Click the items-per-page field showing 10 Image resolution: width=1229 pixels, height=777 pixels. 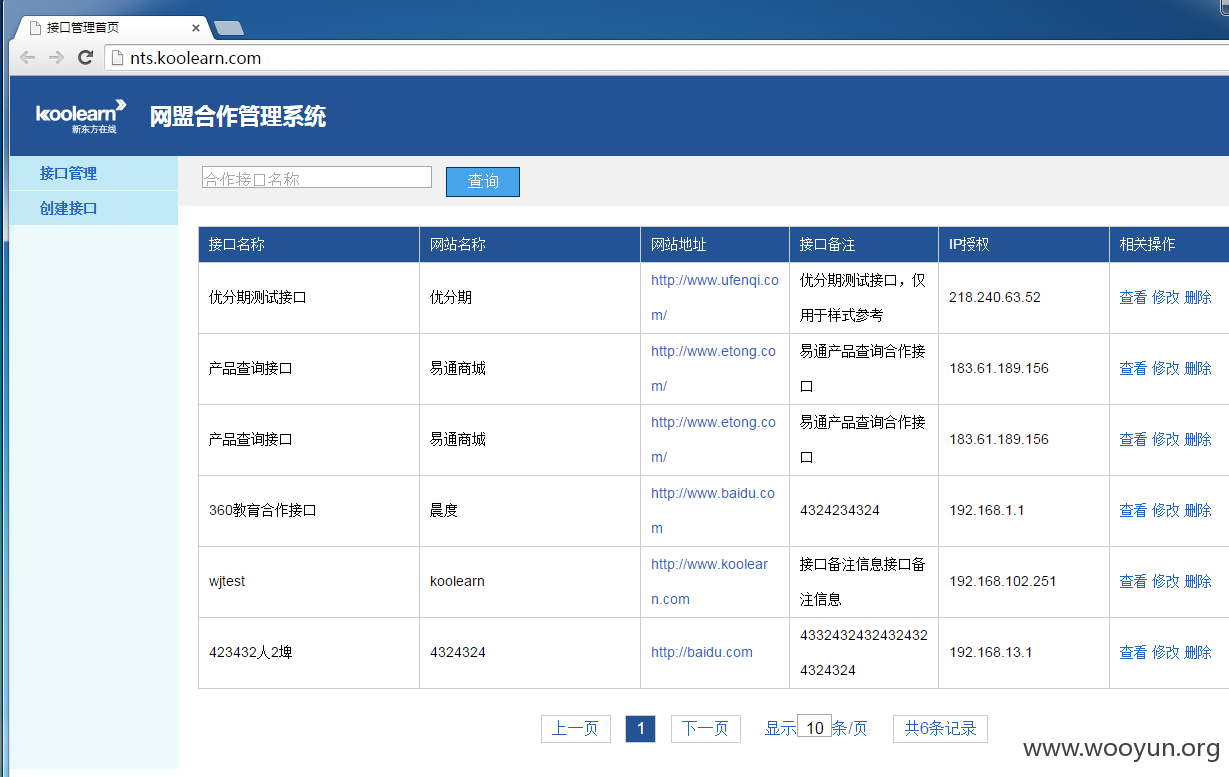tap(814, 727)
